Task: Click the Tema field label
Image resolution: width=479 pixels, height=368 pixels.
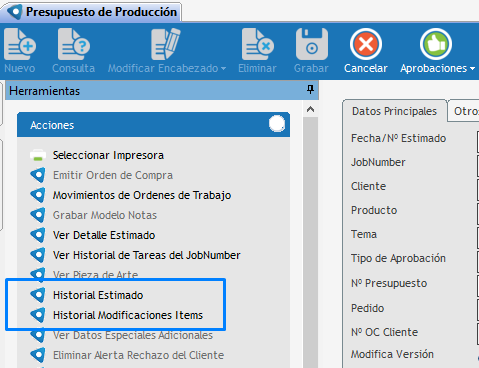Action: coord(364,234)
